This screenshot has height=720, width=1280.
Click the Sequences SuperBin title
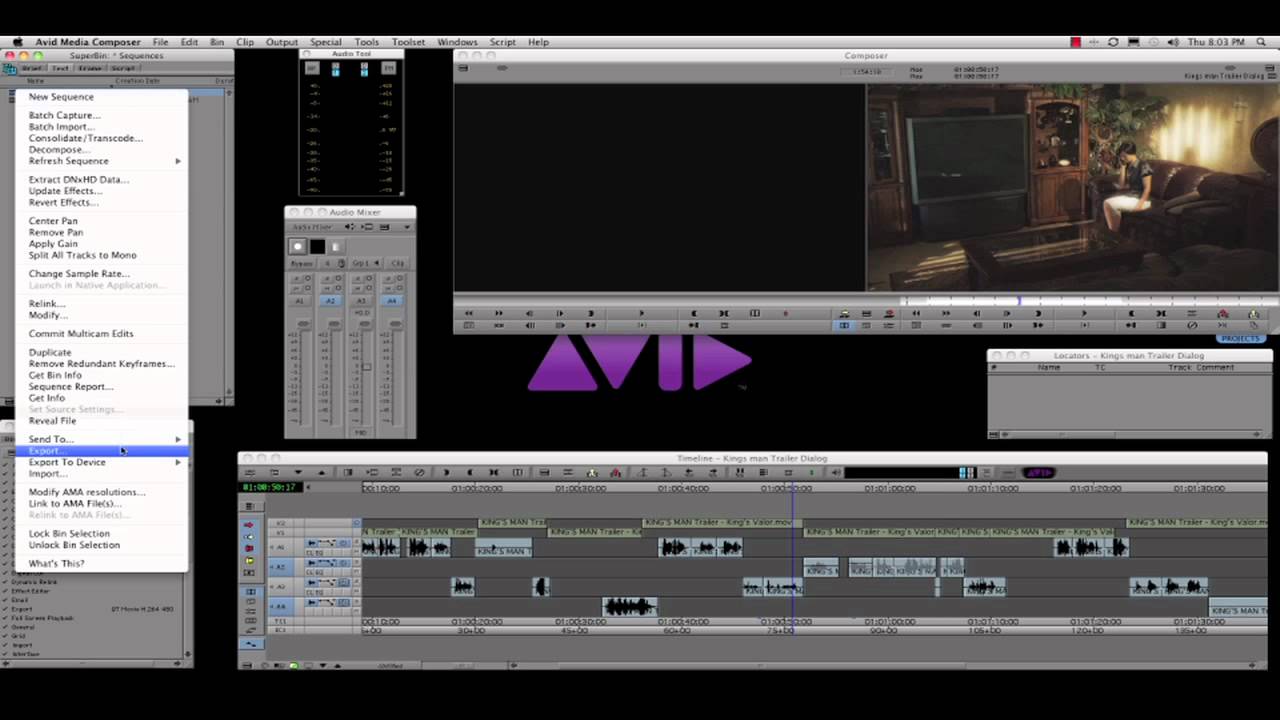[x=116, y=56]
